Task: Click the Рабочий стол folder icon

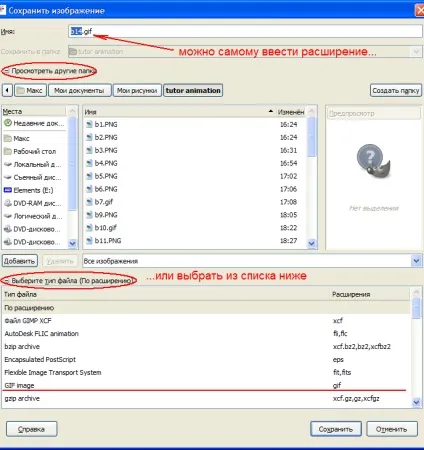Action: 8,151
